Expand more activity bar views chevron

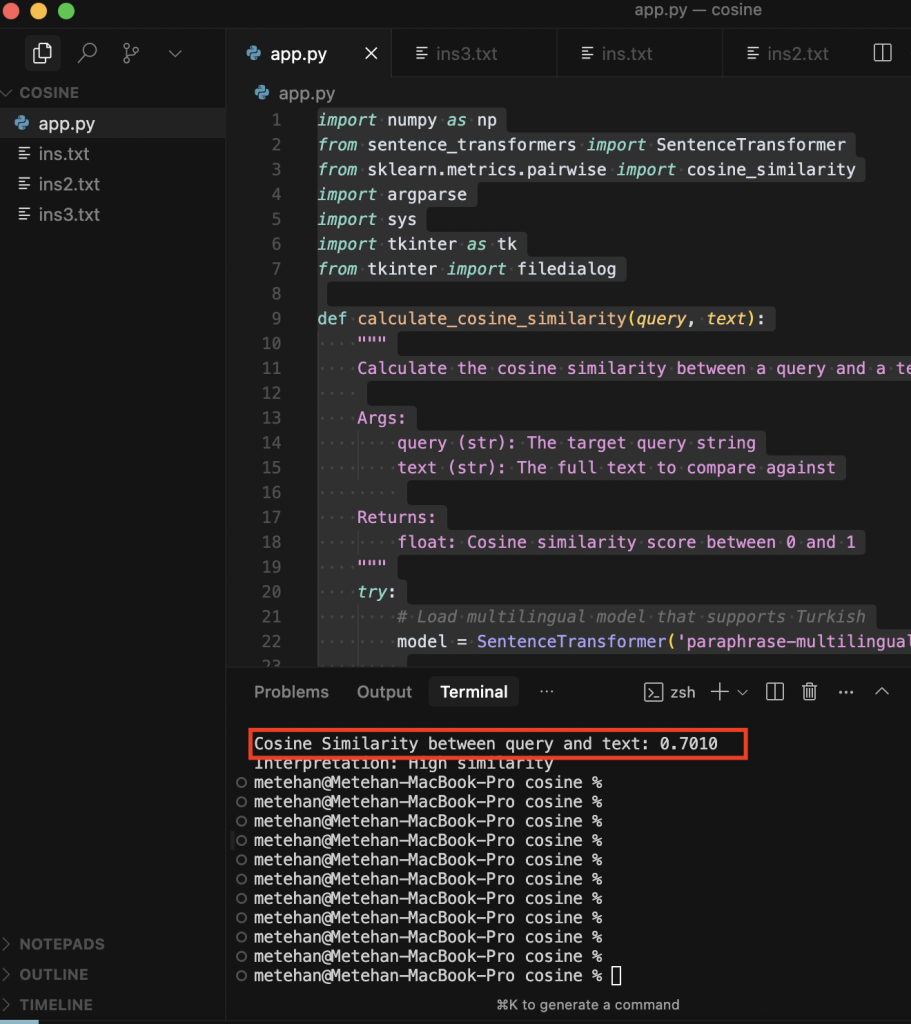(x=175, y=53)
